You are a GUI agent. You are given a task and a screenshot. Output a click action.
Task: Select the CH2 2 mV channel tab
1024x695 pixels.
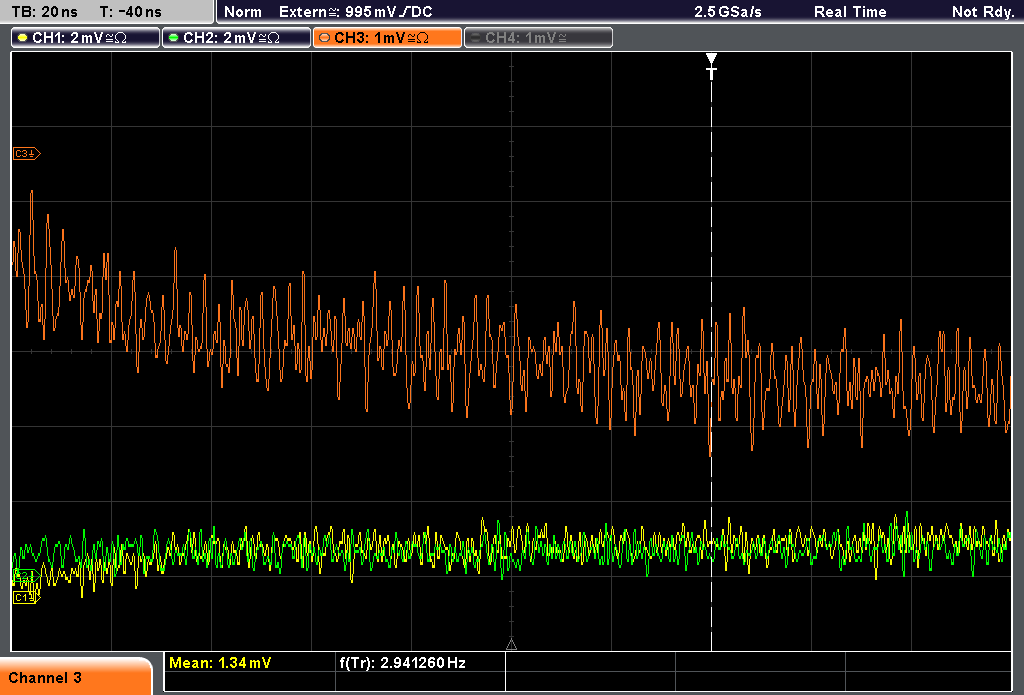click(236, 38)
